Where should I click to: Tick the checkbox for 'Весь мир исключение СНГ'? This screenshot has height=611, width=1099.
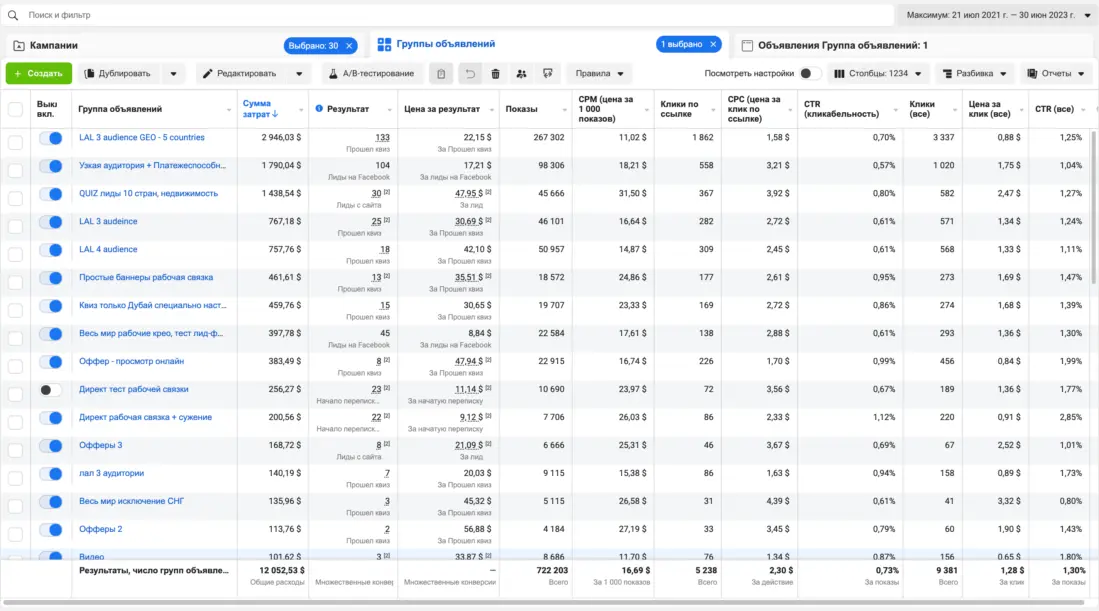point(15,507)
